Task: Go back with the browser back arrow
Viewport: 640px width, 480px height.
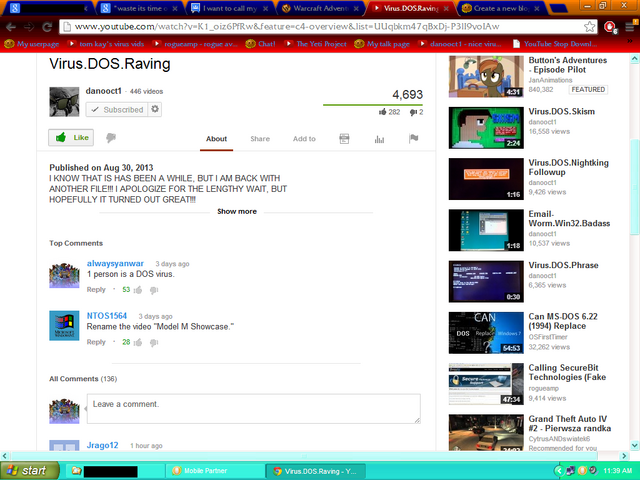Action: pyautogui.click(x=11, y=27)
